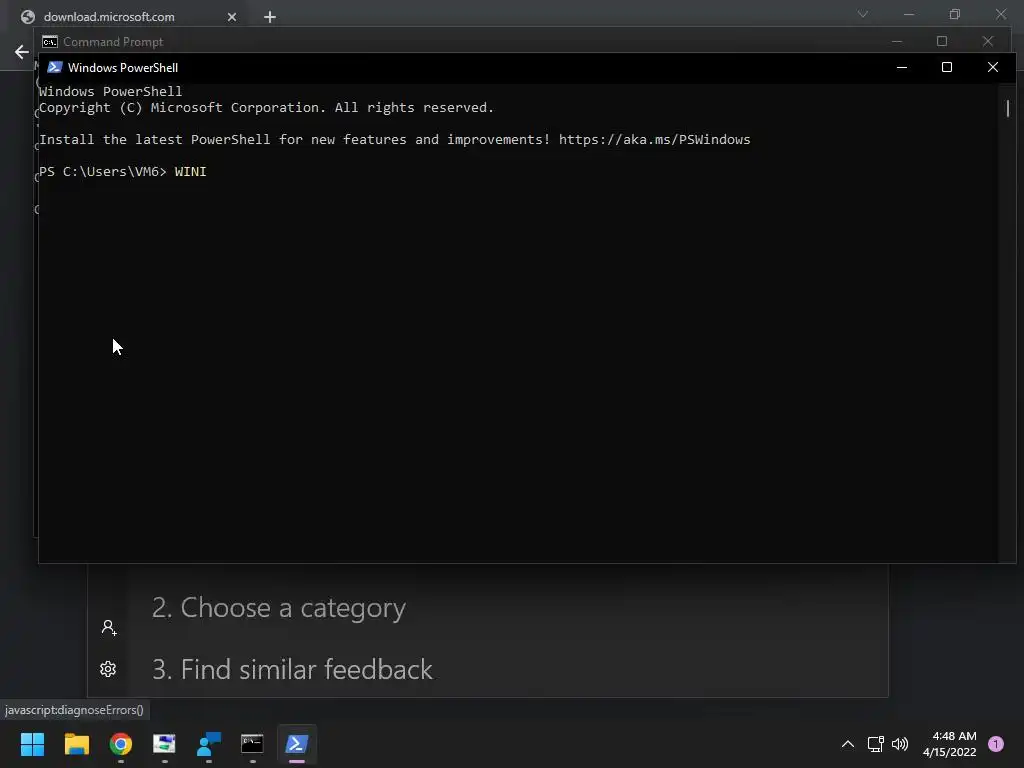Viewport: 1024px width, 768px height.
Task: Open the browser tab search chevron
Action: 863,14
